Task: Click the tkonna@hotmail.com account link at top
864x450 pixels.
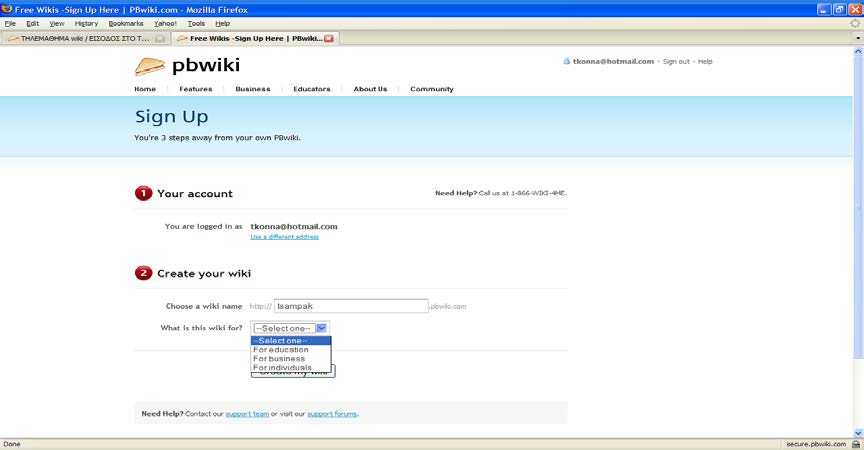Action: (x=613, y=62)
